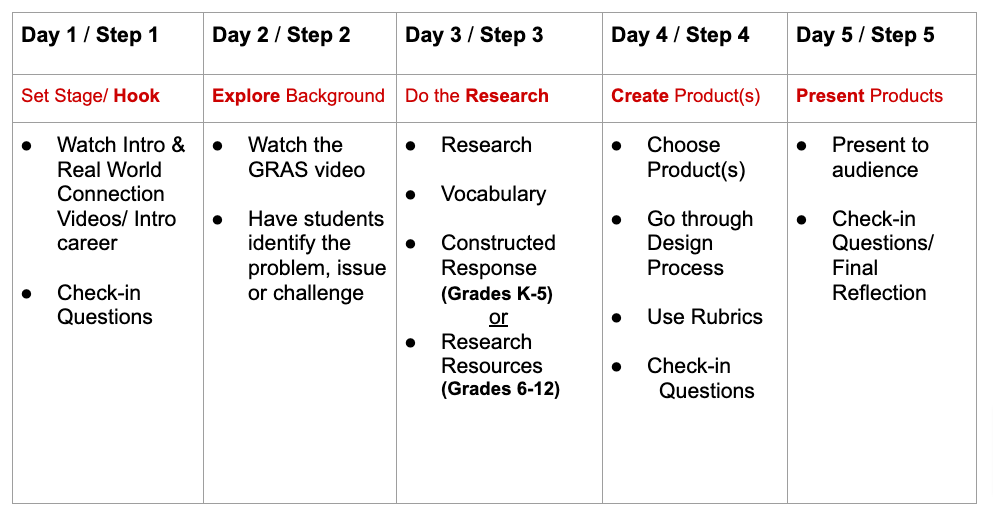Screen dimensions: 993x522
Task: Select the Day 4 / Step 4 heading
Action: coord(680,35)
